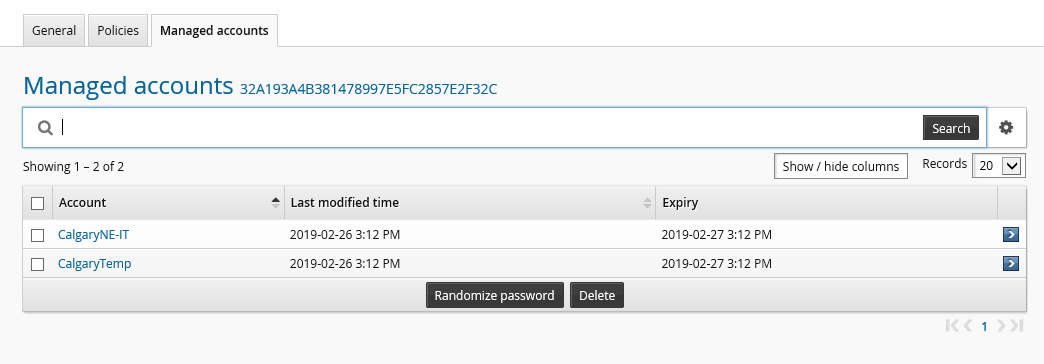This screenshot has height=364, width=1044.
Task: Click the Show / hide columns button
Action: 841,166
